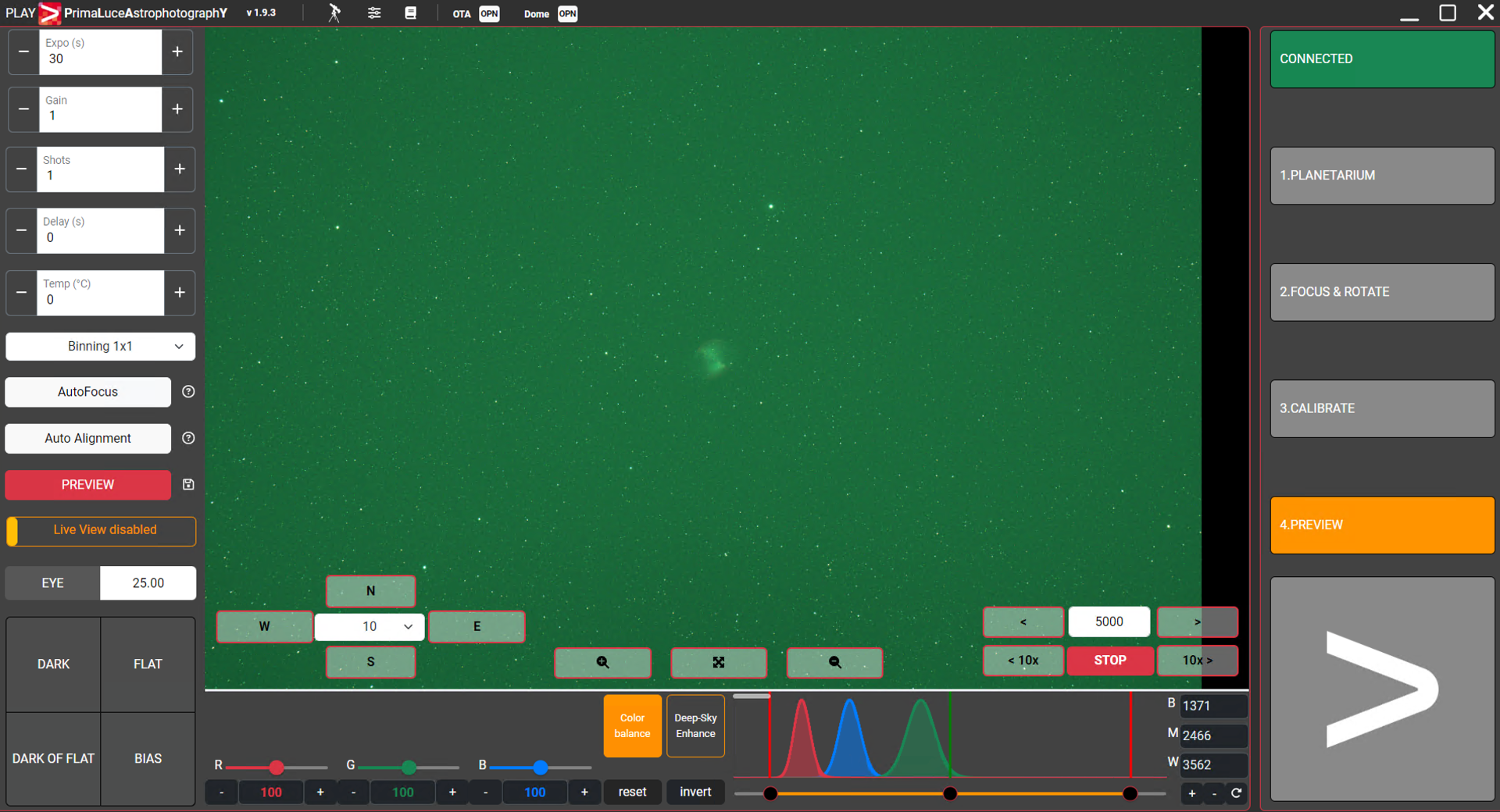1500x812 pixels.
Task: Toggle the EYE button
Action: point(52,583)
